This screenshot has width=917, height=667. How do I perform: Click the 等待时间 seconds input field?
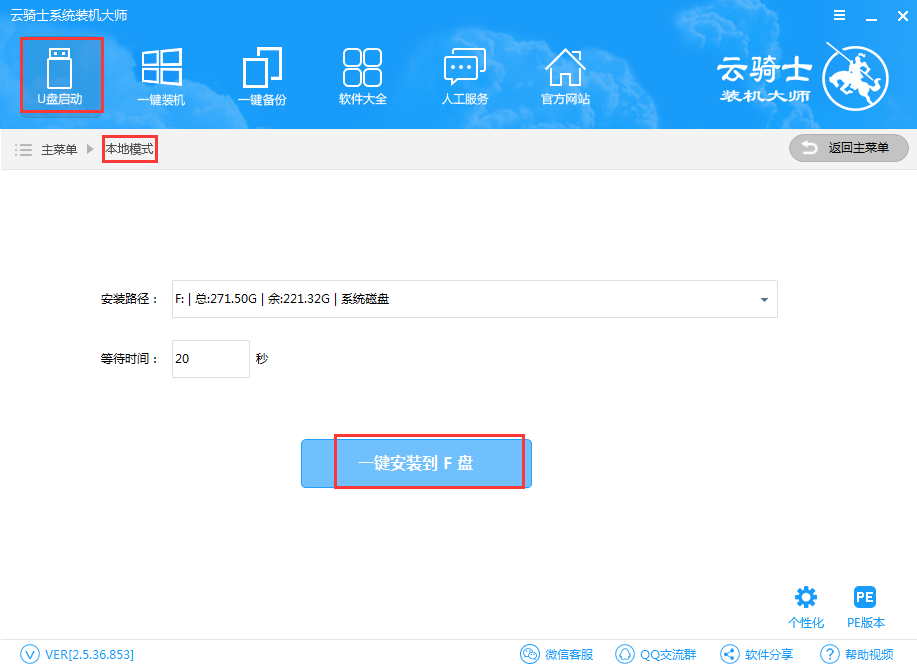pyautogui.click(x=211, y=358)
